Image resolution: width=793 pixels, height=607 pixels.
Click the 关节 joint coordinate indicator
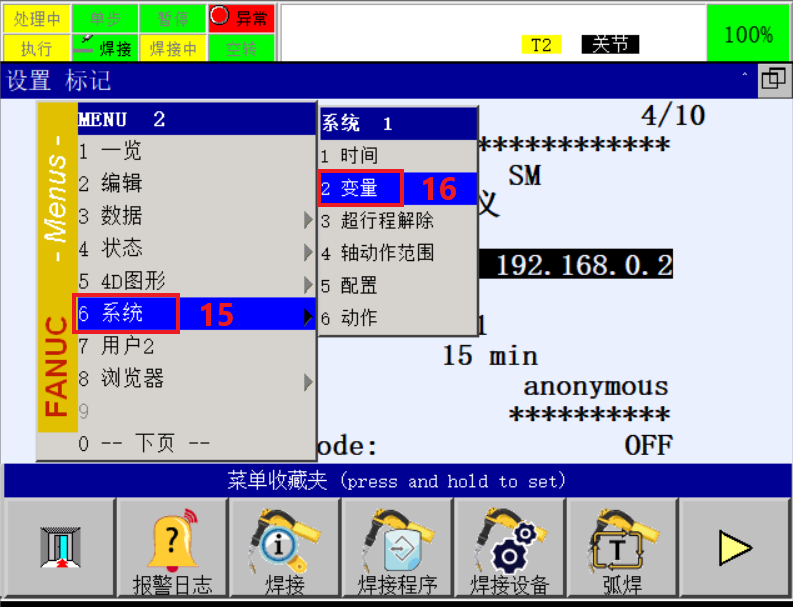pos(610,45)
